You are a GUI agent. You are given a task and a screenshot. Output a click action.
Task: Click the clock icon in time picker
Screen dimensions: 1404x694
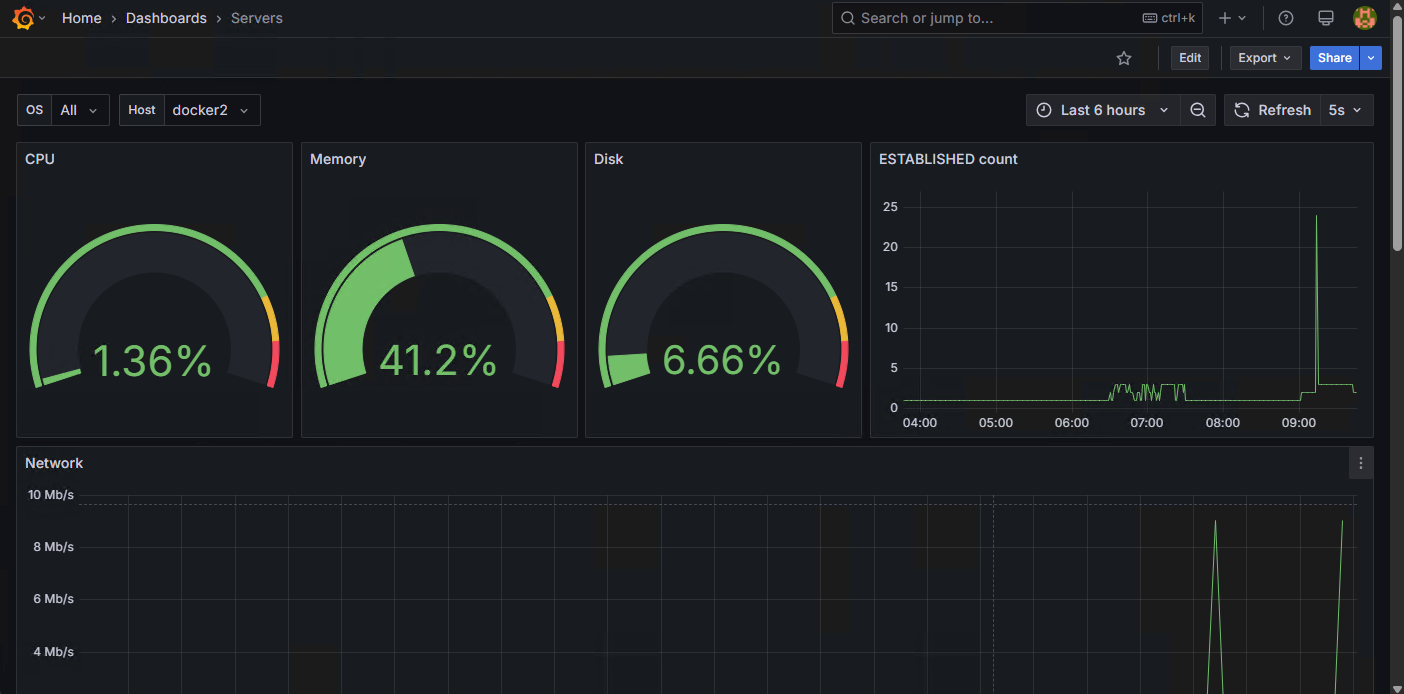[1044, 110]
